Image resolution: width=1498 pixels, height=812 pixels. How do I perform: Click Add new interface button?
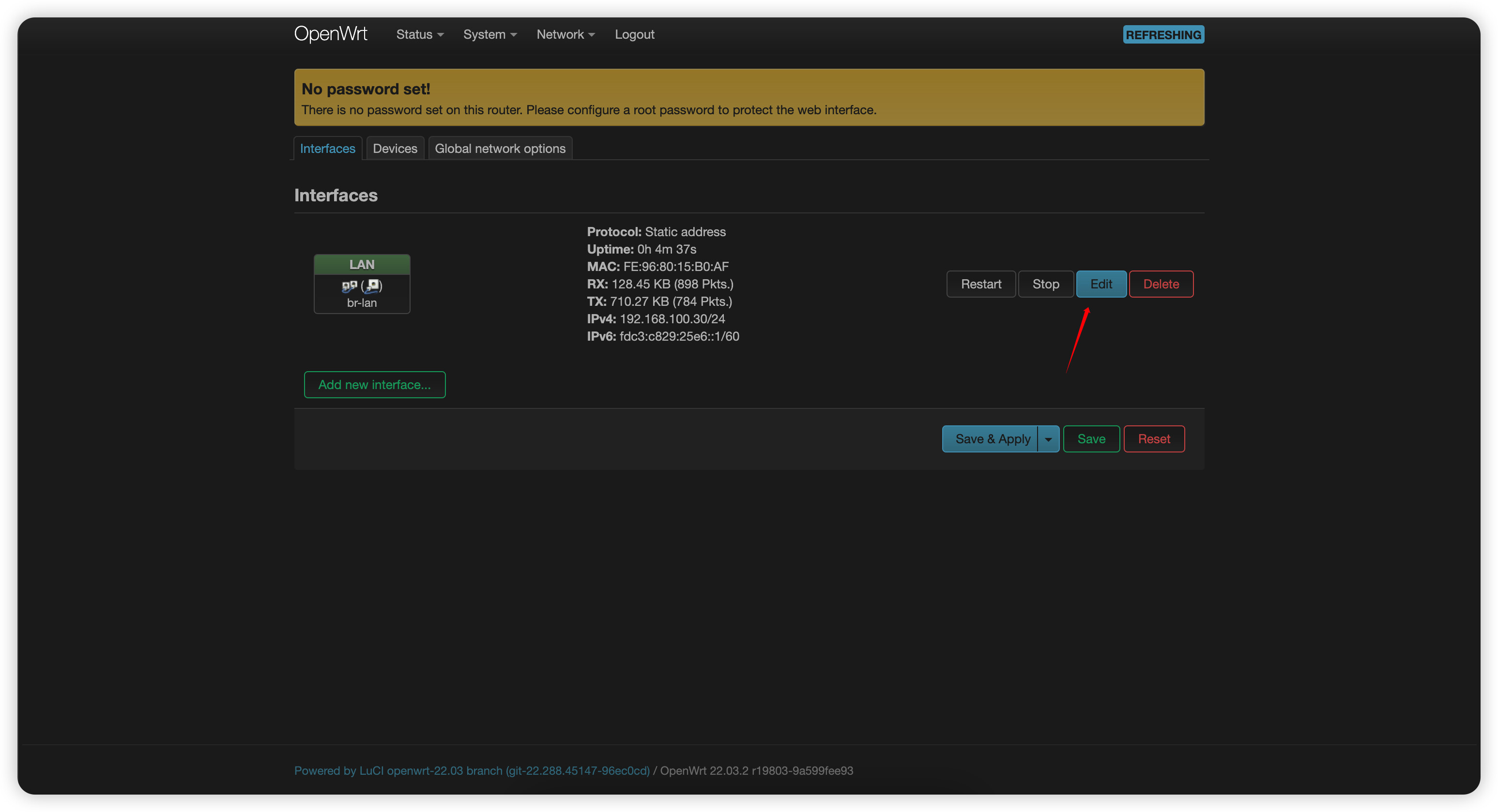(x=375, y=384)
